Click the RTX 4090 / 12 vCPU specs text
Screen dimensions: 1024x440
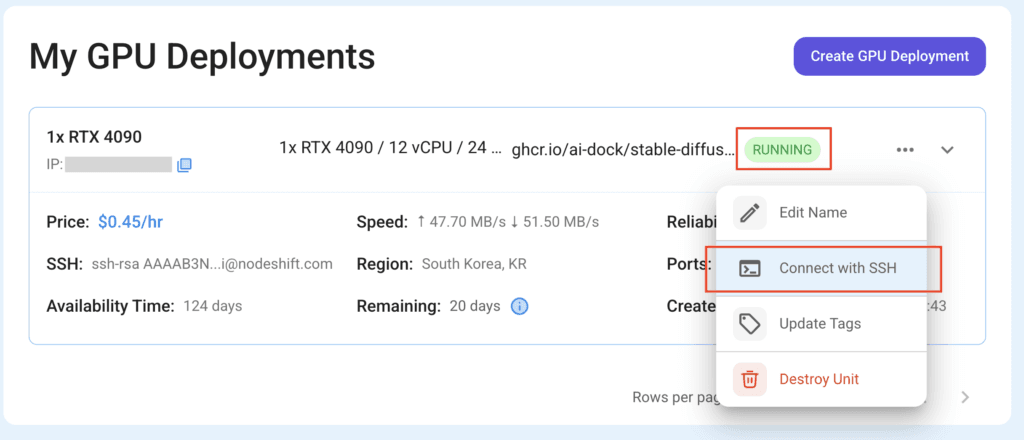(x=391, y=148)
